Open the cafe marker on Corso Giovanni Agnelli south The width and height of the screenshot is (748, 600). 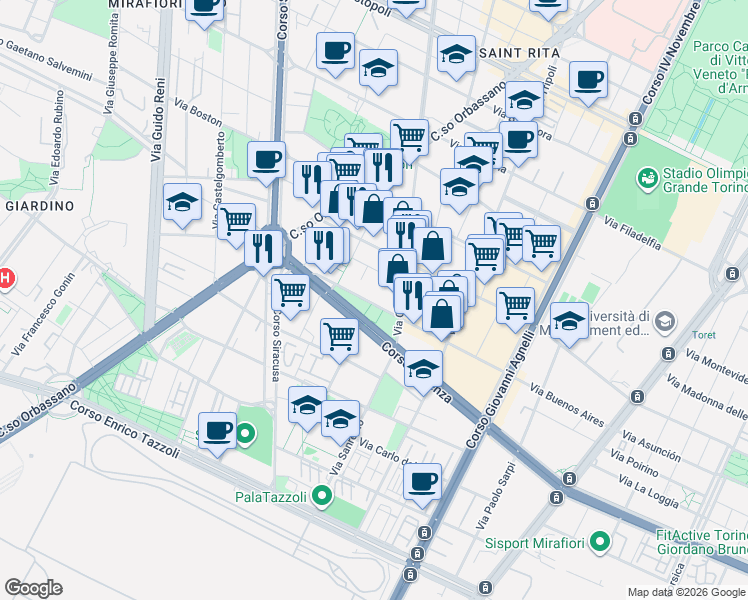pyautogui.click(x=423, y=486)
